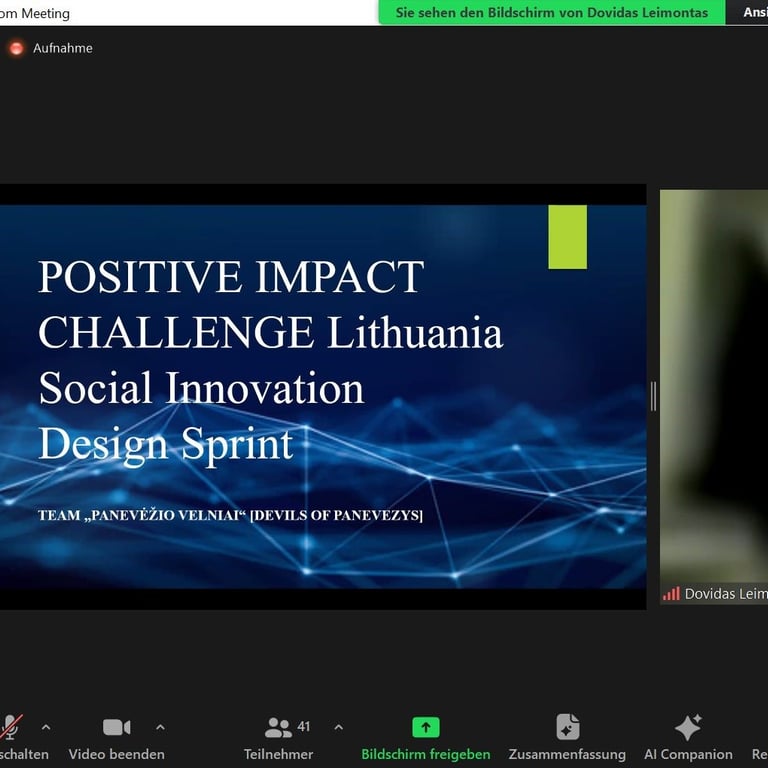Viewport: 768px width, 768px height.
Task: Click the 'Design Sprint' slide text
Action: pos(166,445)
